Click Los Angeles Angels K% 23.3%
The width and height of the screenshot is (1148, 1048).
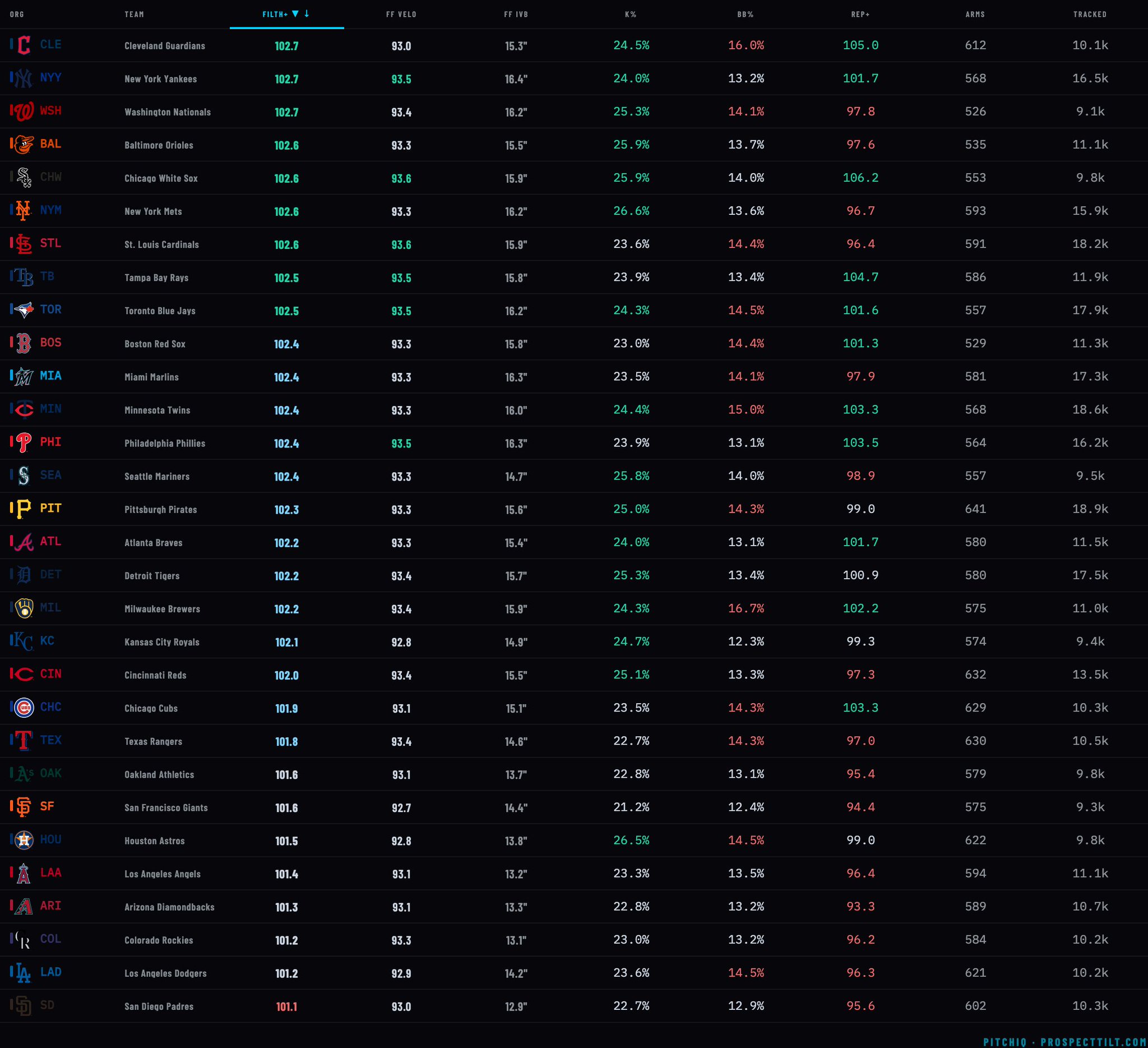[631, 873]
